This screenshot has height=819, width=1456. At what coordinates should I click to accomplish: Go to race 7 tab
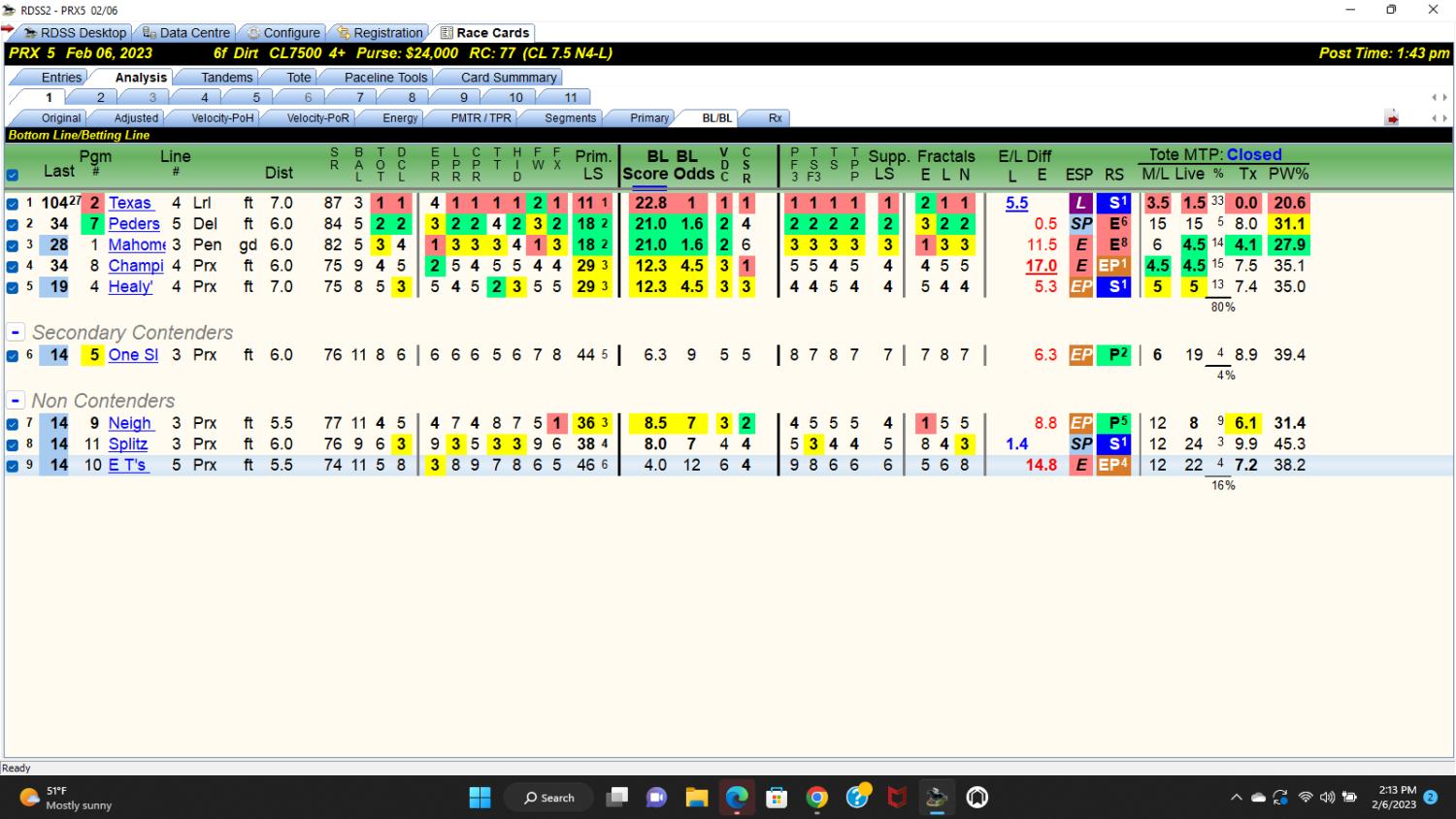pyautogui.click(x=360, y=97)
